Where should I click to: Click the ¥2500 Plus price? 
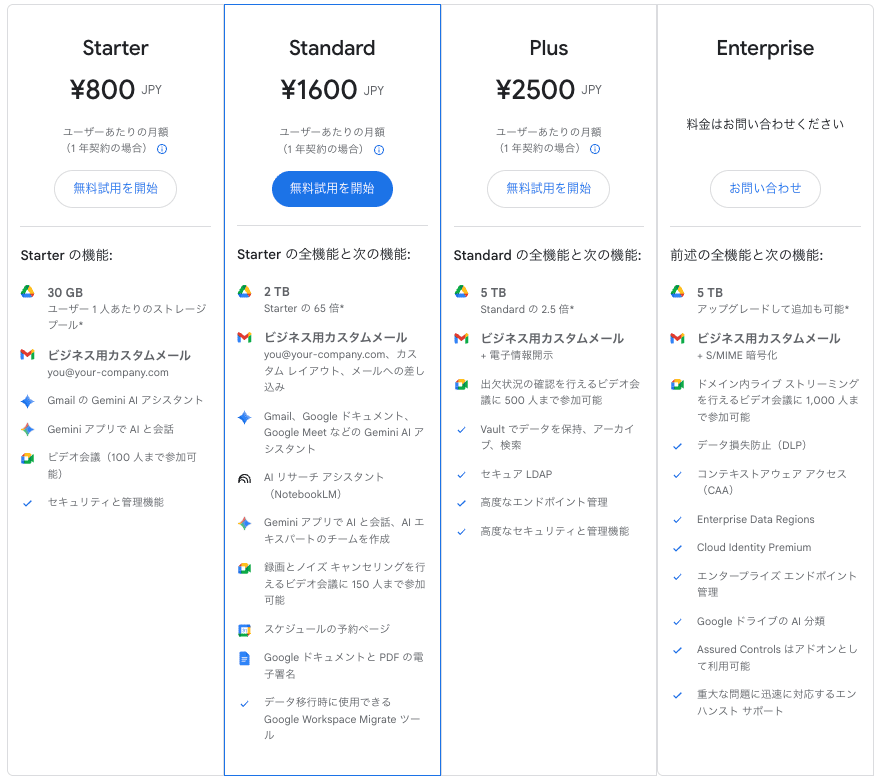click(x=535, y=90)
